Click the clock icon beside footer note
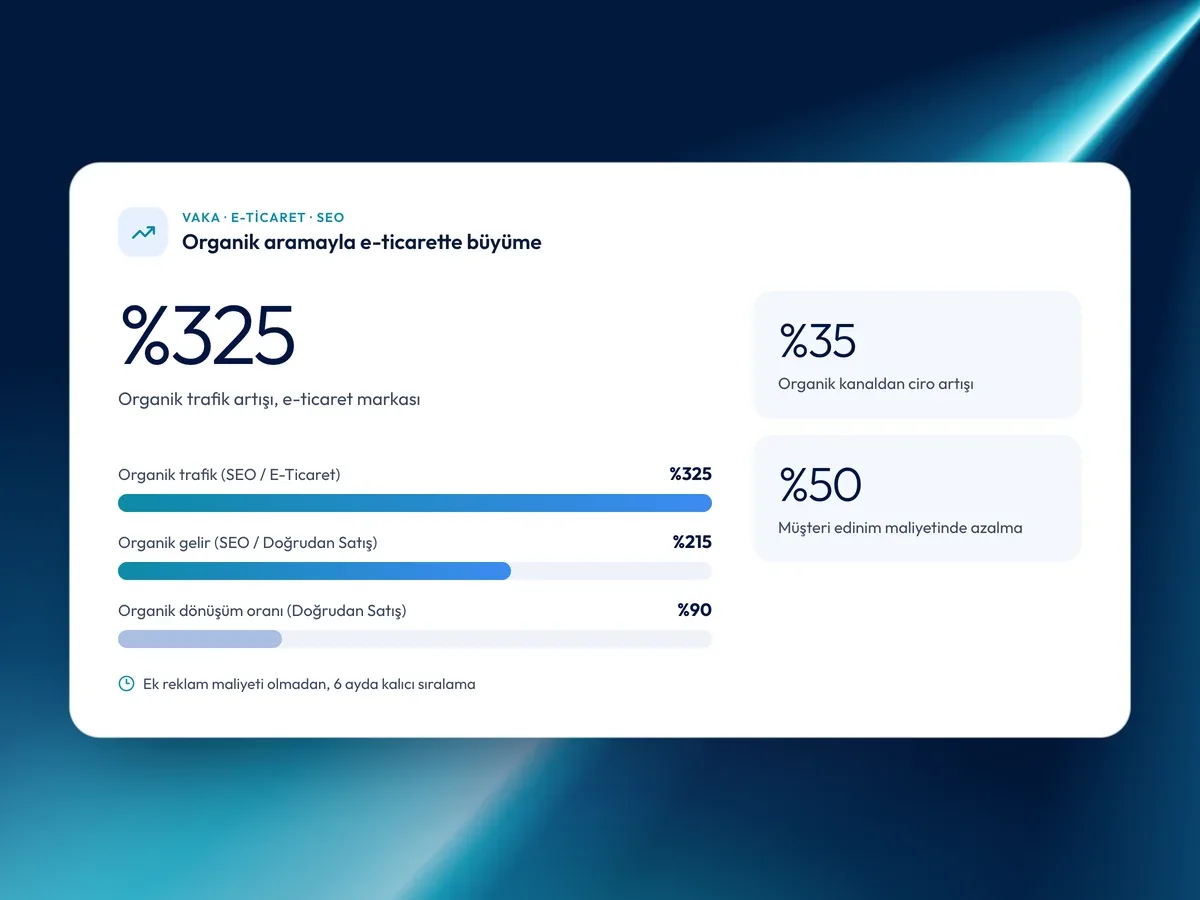The image size is (1200, 900). tap(126, 684)
